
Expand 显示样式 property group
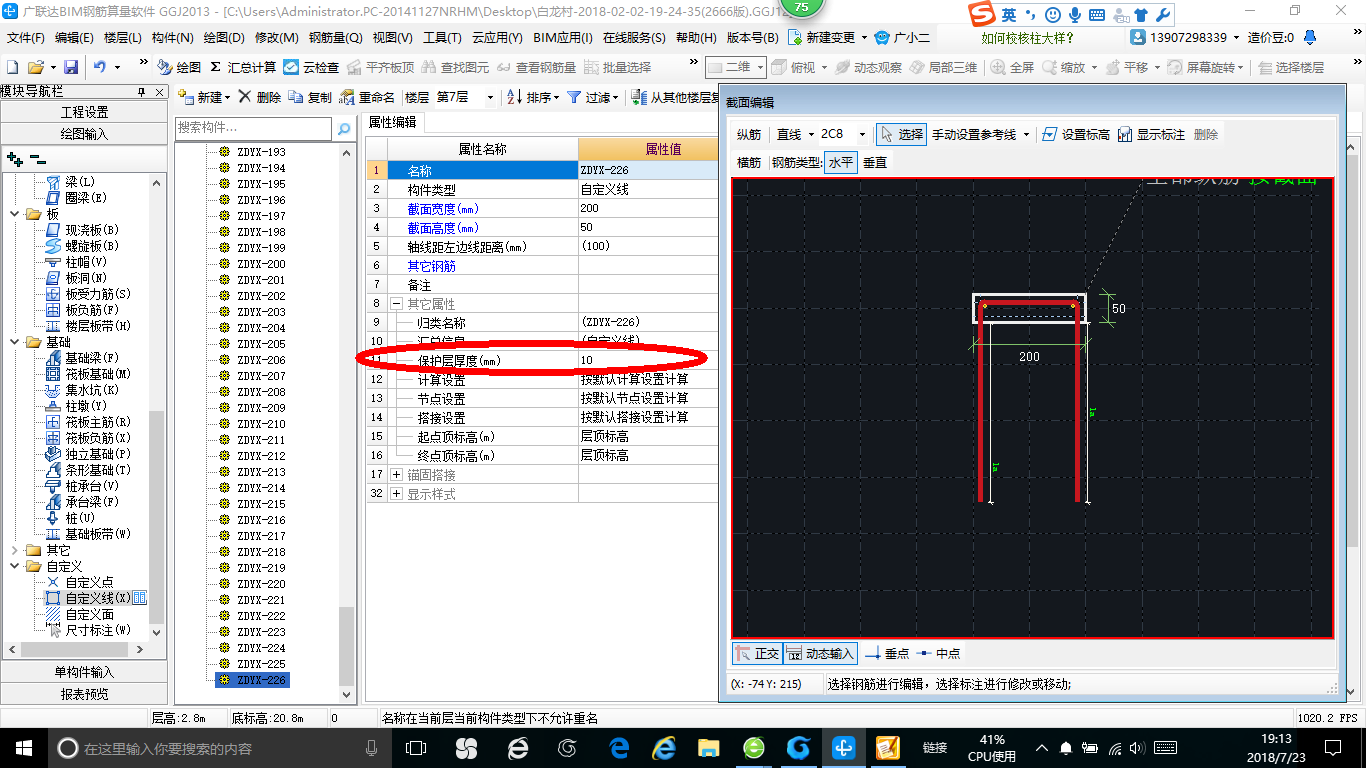(396, 494)
